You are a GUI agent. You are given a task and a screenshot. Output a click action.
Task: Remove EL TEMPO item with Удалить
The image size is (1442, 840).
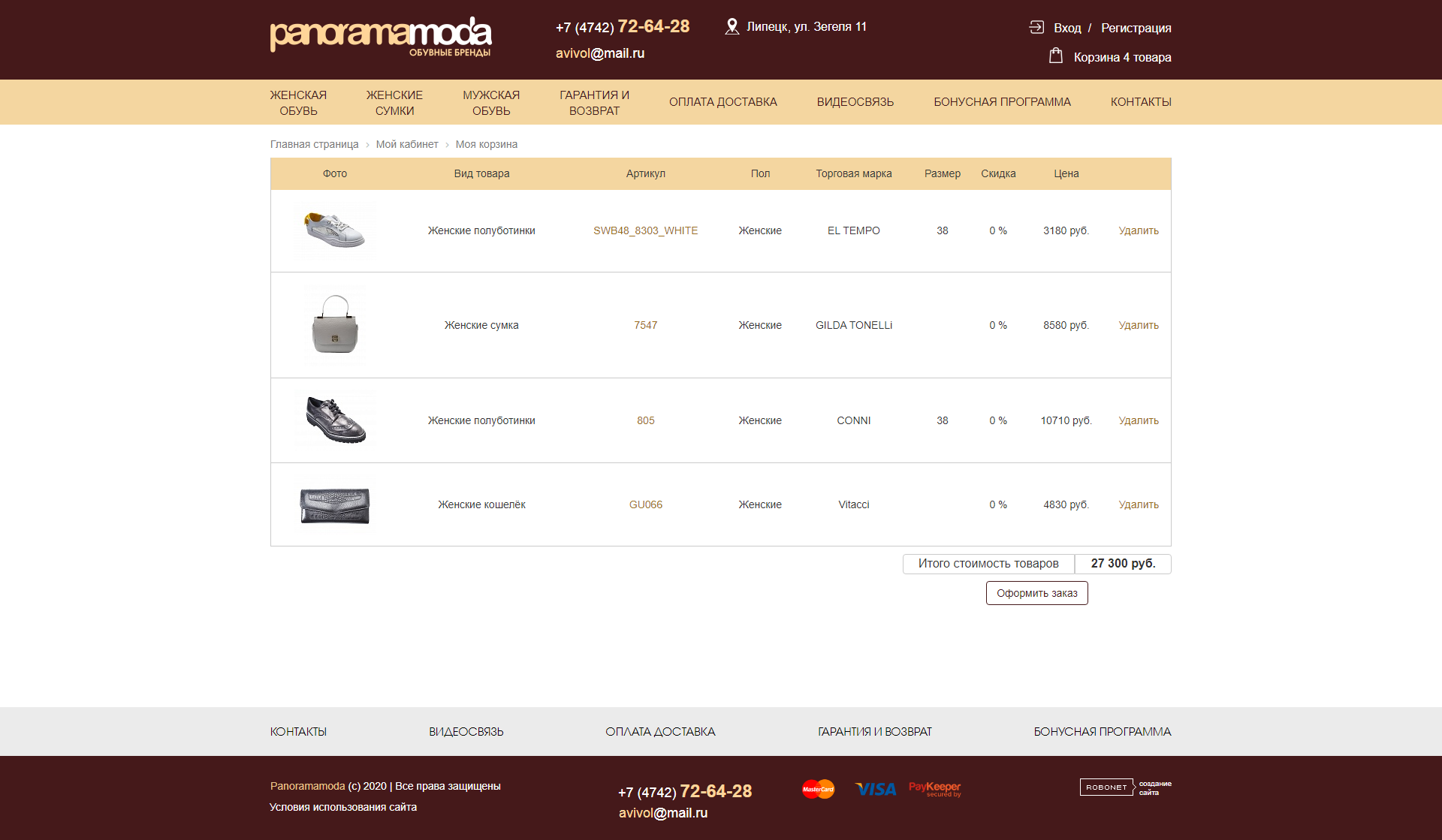[1139, 230]
